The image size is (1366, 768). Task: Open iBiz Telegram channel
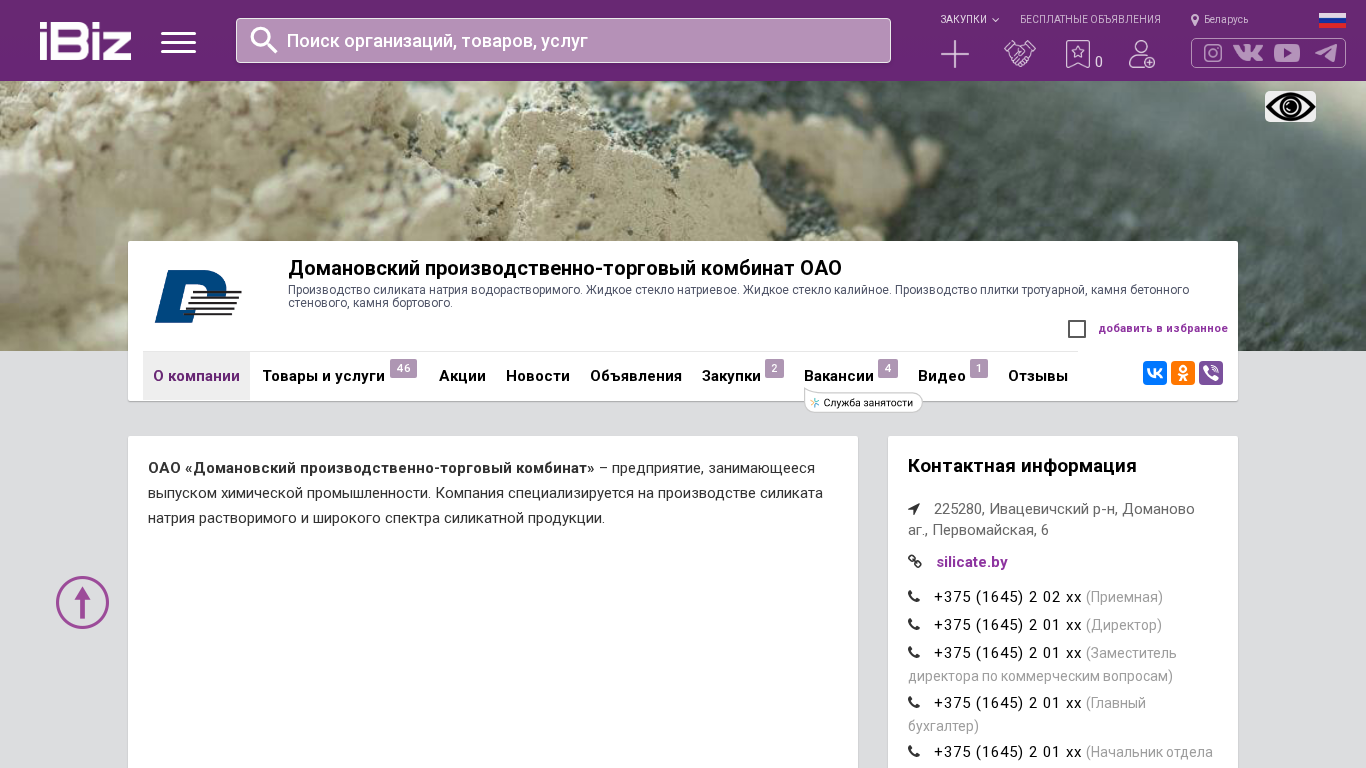coord(1326,53)
